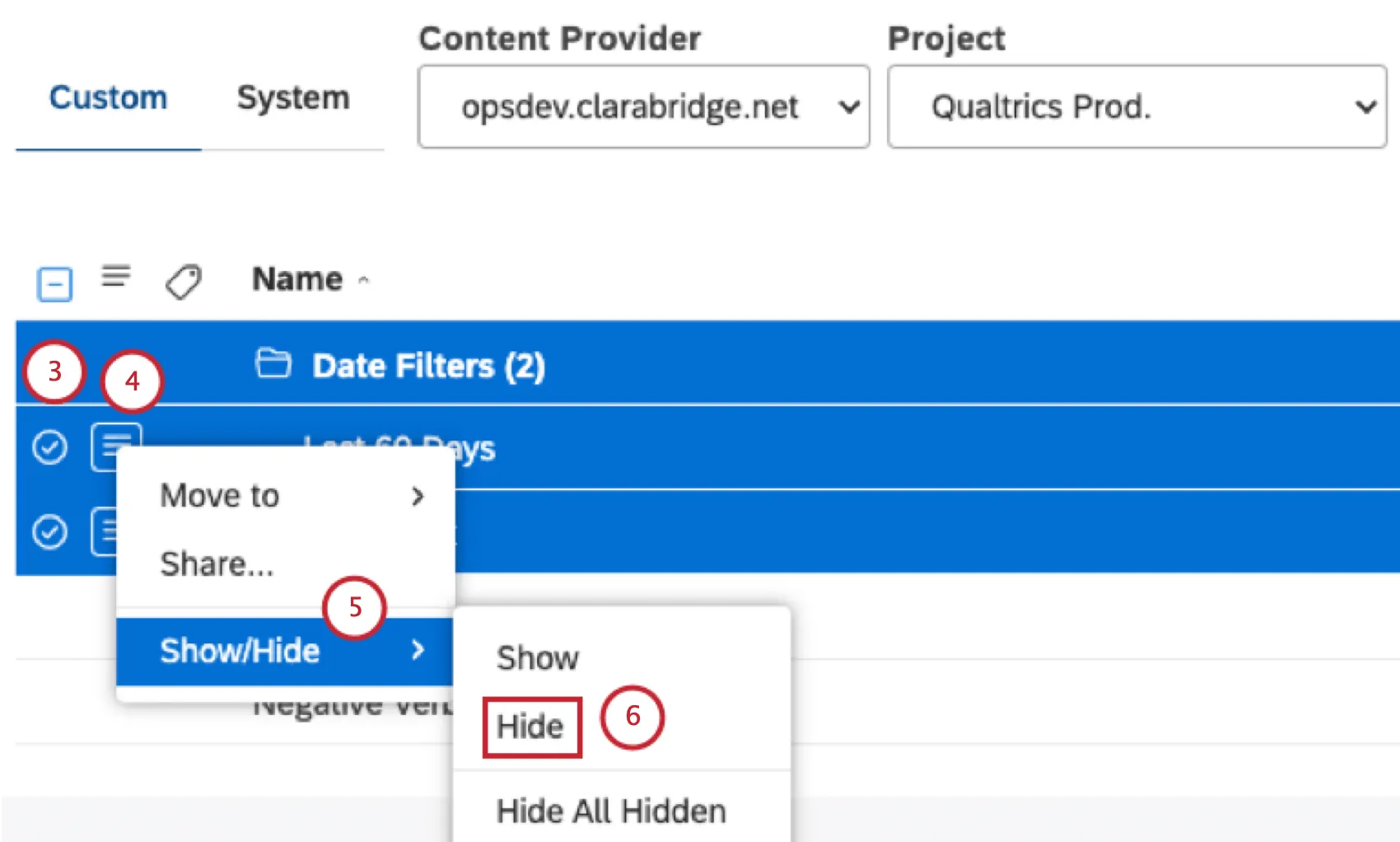Click Move to in the context menu
This screenshot has height=842, width=1400.
tap(218, 495)
